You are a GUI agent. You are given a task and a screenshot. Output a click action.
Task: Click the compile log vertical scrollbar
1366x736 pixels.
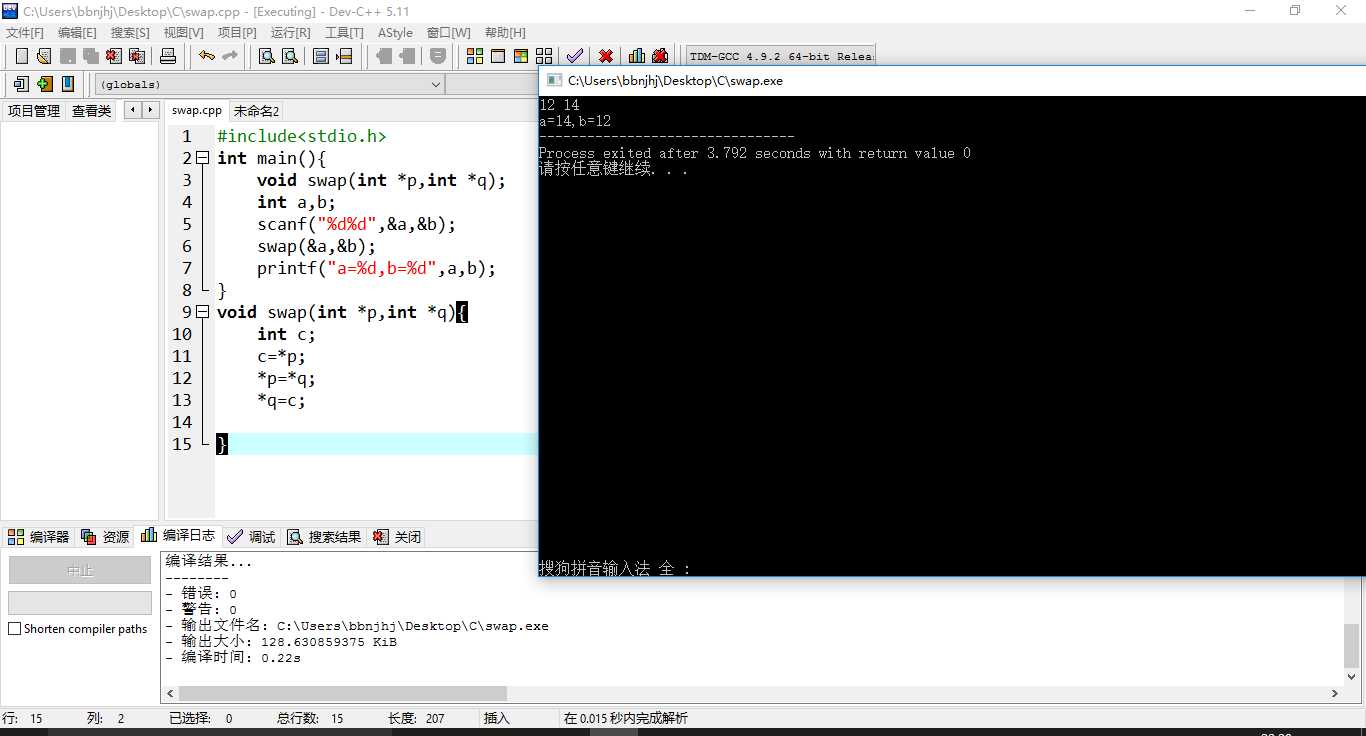[1351, 645]
